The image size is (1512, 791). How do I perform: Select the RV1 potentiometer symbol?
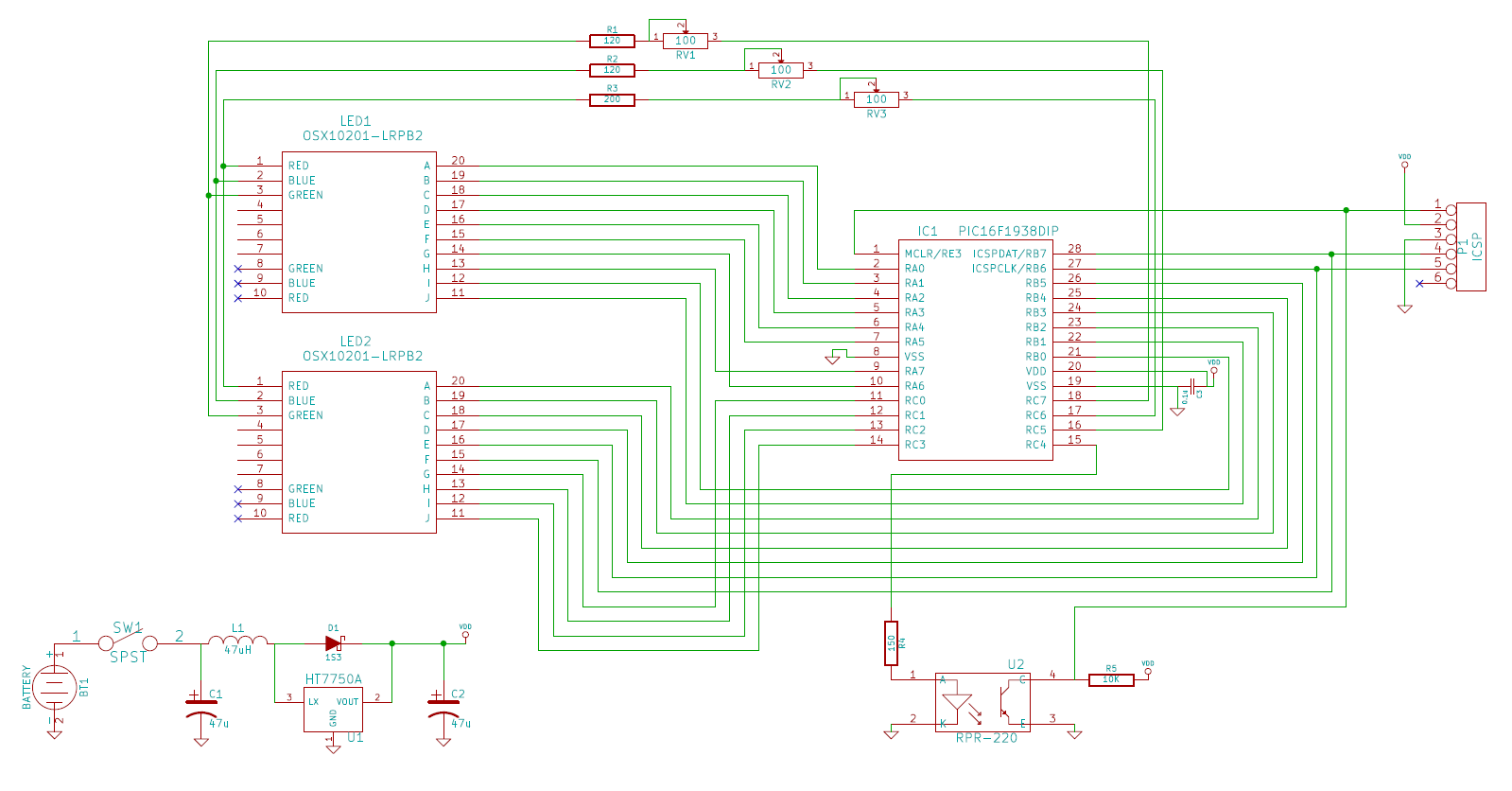[685, 41]
